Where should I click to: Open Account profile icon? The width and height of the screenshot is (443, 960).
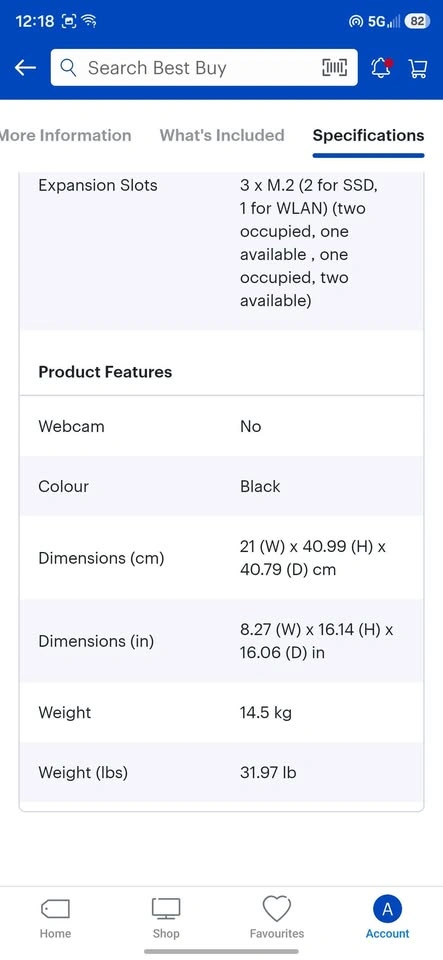coord(387,909)
